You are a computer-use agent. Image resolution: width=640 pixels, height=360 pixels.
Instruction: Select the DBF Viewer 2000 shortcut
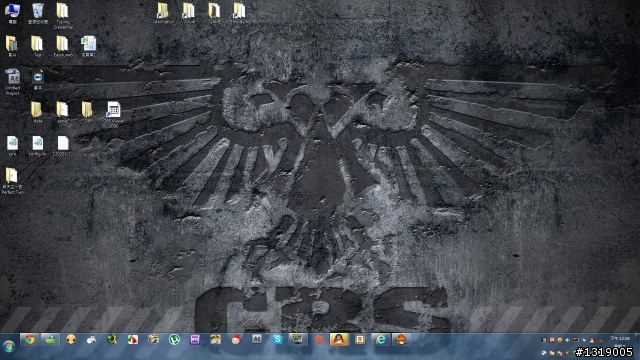(113, 114)
